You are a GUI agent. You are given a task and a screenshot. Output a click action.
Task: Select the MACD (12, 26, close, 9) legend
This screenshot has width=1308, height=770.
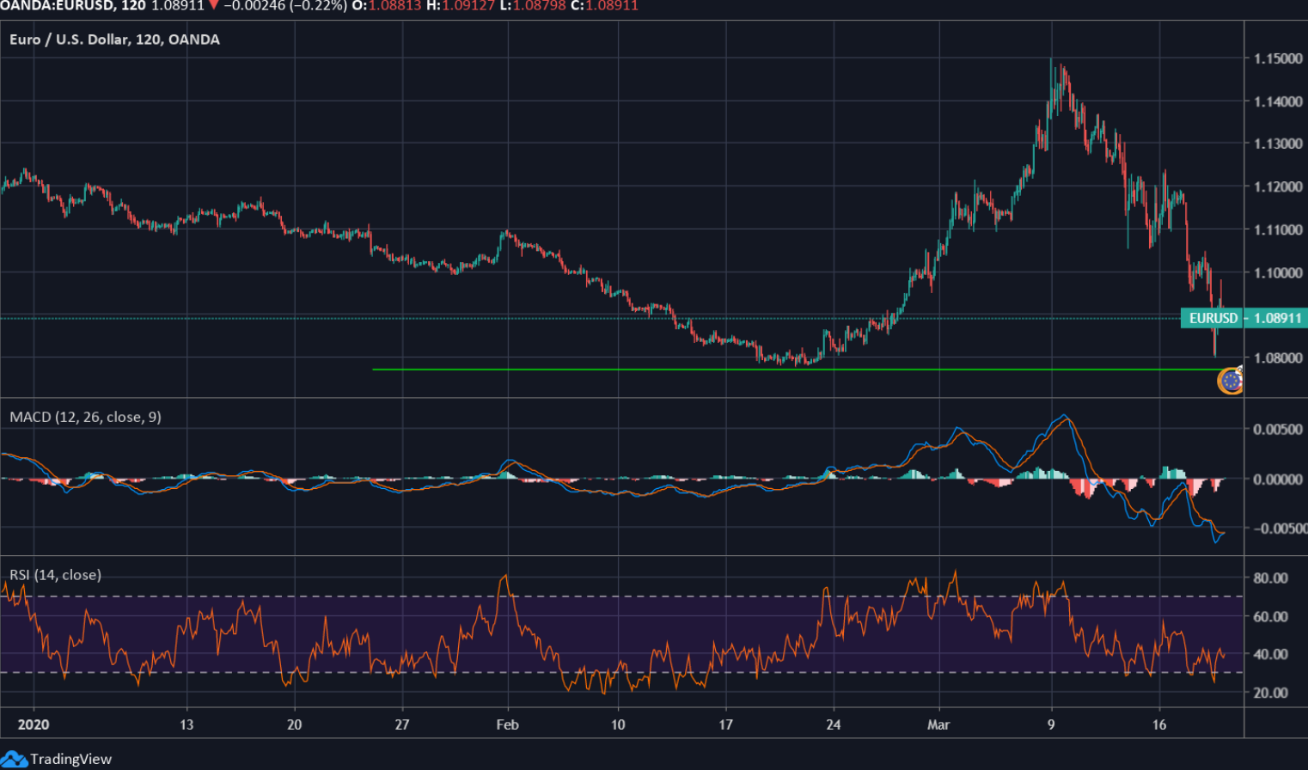(x=85, y=417)
